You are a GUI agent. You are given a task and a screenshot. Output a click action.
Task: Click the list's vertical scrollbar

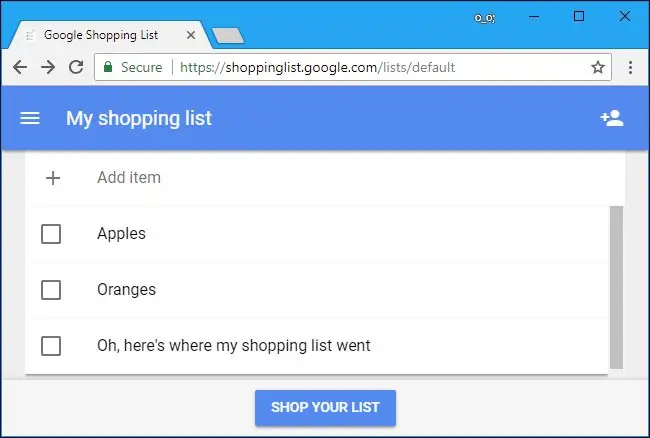(x=616, y=286)
